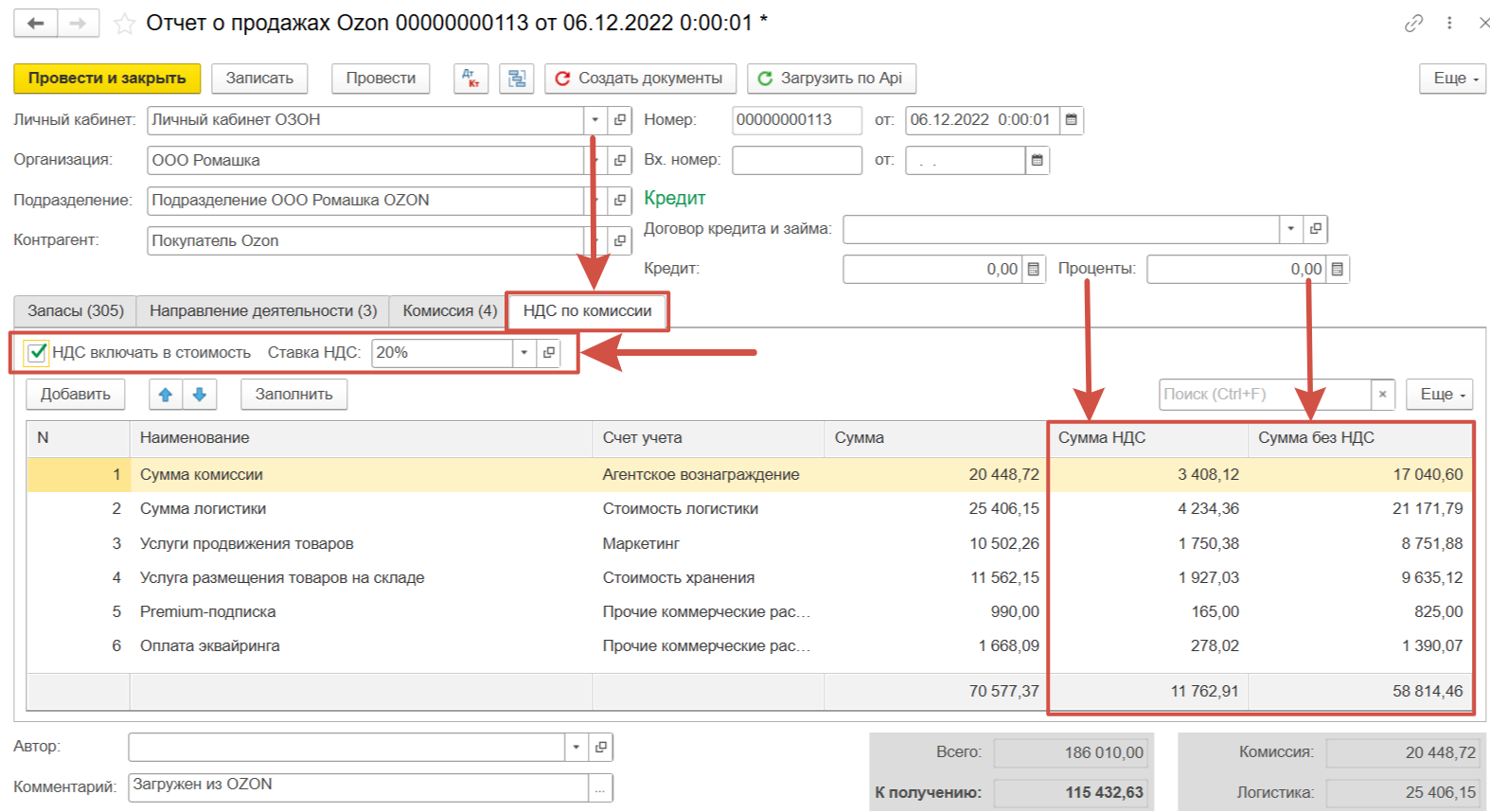Copy link using chain icon

pyautogui.click(x=1413, y=24)
